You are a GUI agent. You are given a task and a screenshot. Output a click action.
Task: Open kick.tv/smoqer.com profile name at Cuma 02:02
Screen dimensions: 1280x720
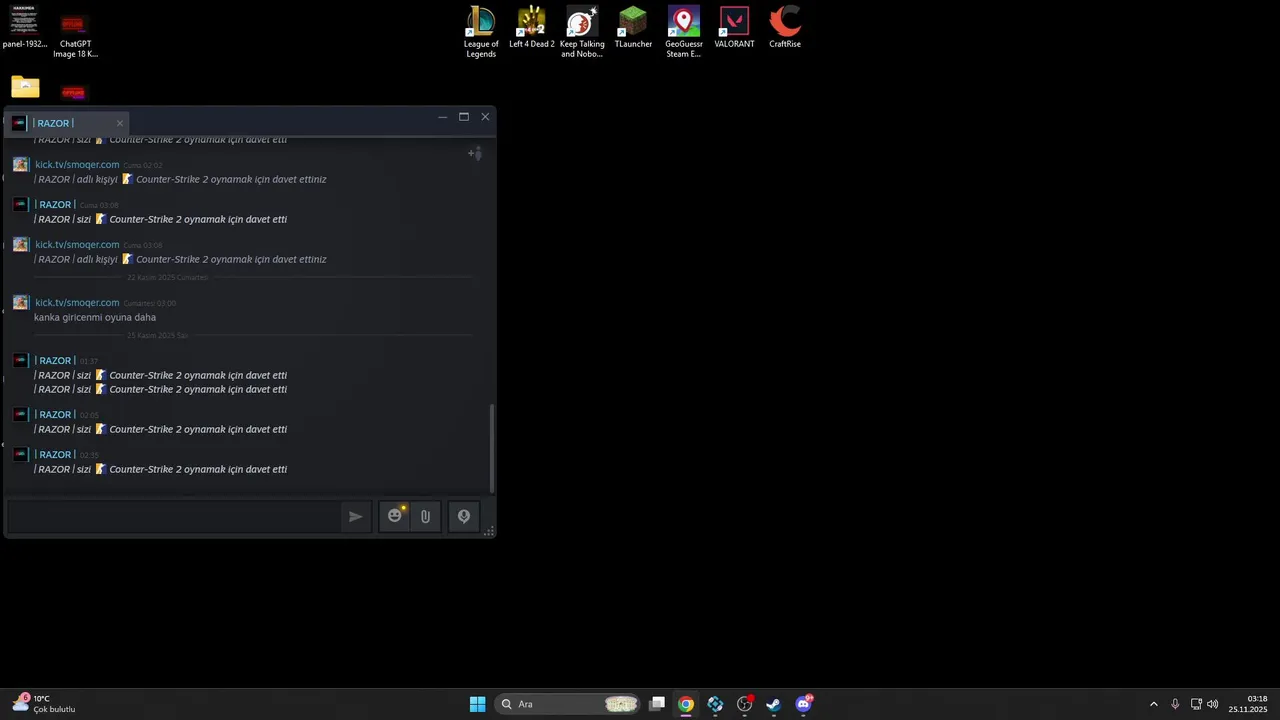point(77,164)
